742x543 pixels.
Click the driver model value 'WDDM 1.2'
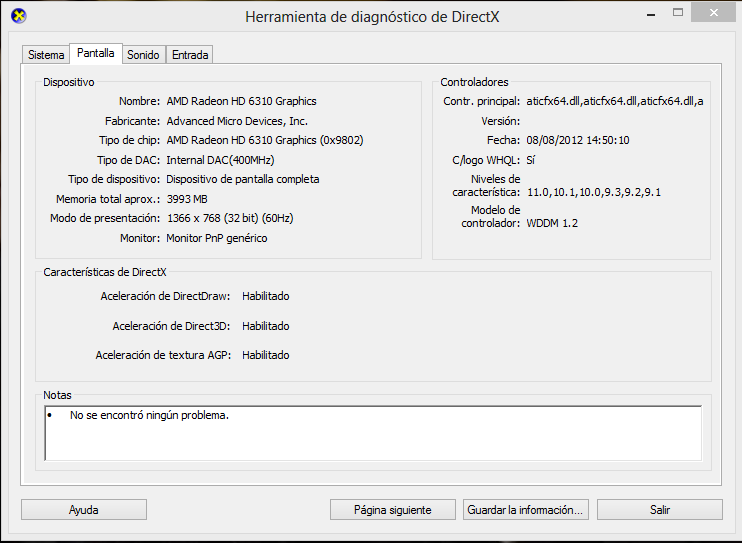click(552, 223)
